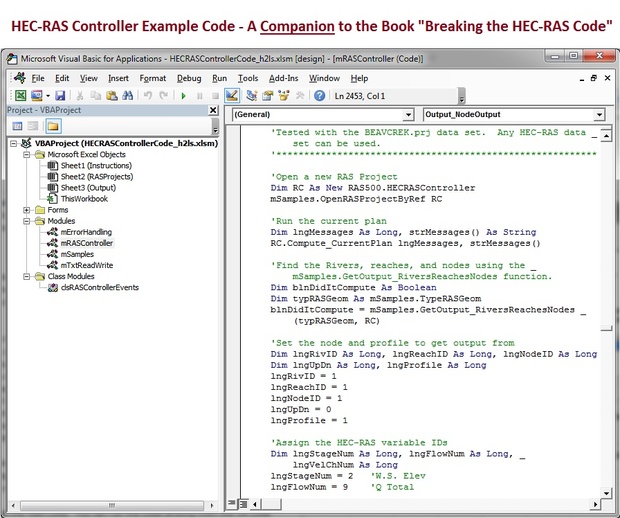Click the Reset stop icon
This screenshot has height=518, width=620.
pyautogui.click(x=215, y=96)
